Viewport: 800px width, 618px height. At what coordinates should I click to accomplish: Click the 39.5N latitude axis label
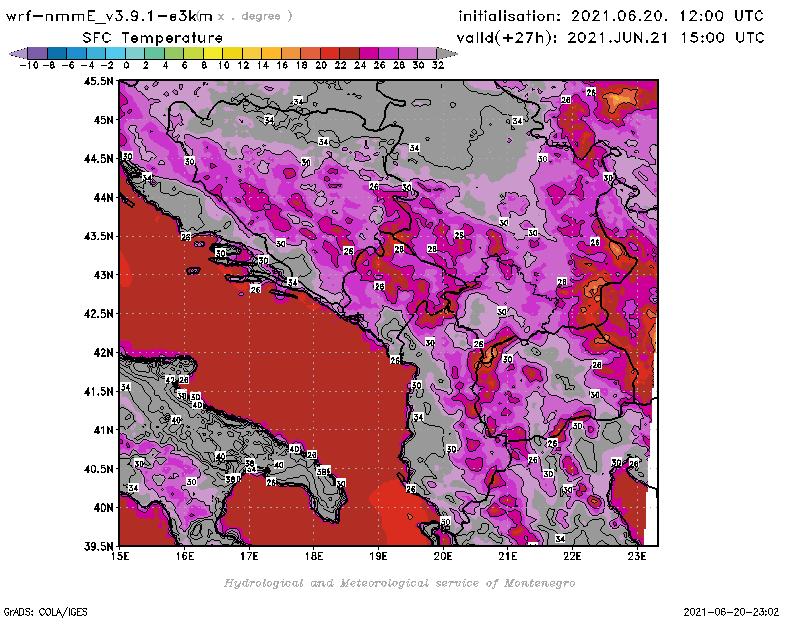pos(98,546)
